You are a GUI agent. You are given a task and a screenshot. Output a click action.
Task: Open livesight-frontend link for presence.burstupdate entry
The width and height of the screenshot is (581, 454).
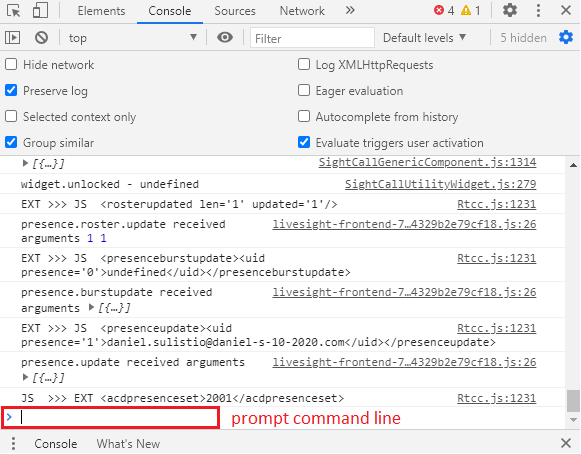point(404,292)
